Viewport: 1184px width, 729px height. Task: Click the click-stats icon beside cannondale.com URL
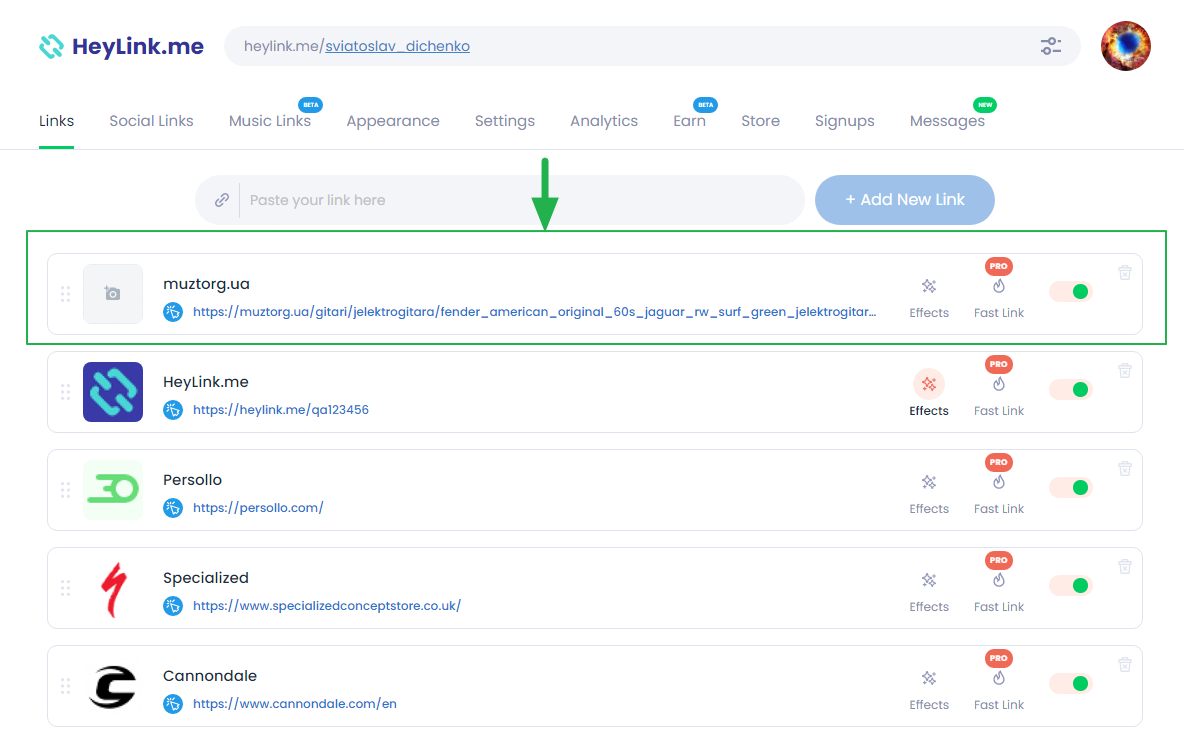(x=173, y=704)
